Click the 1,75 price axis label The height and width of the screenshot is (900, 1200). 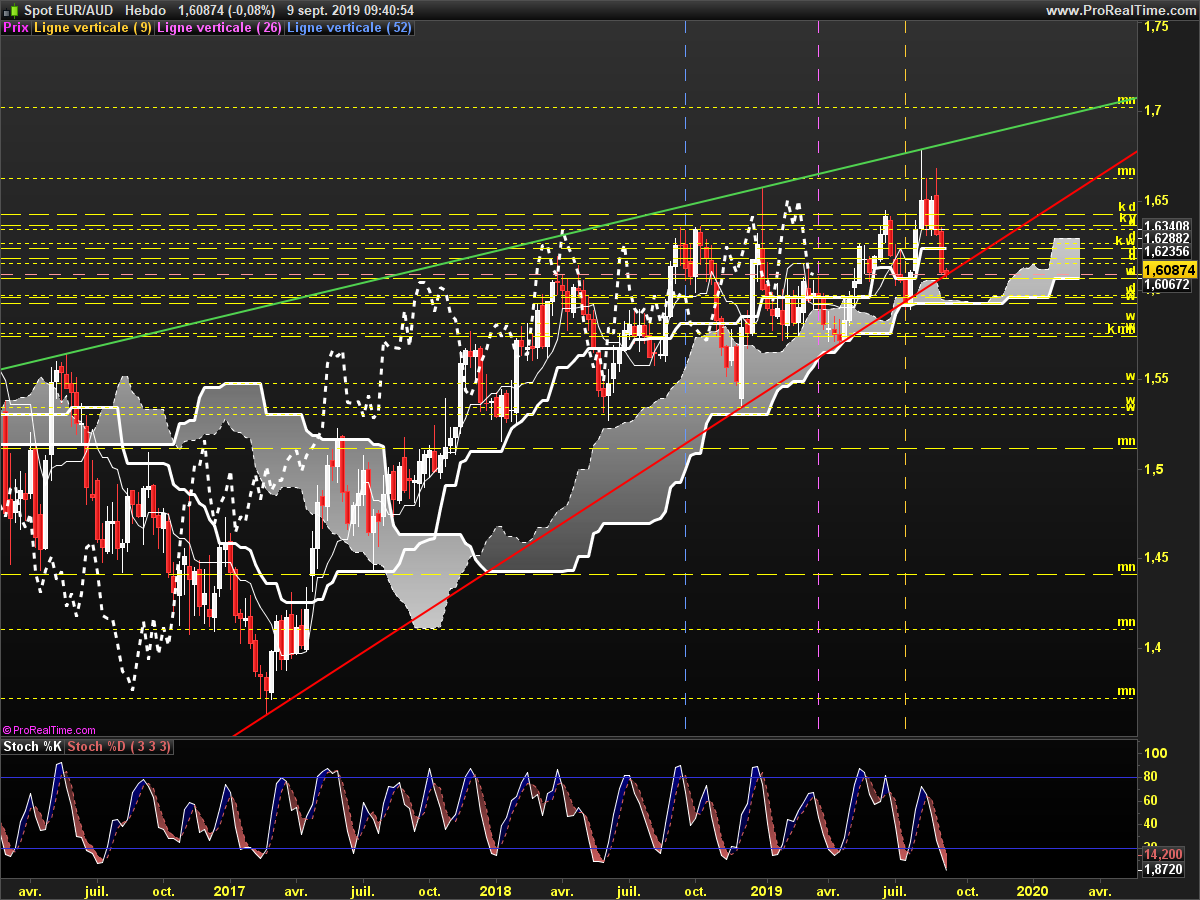coord(1155,28)
